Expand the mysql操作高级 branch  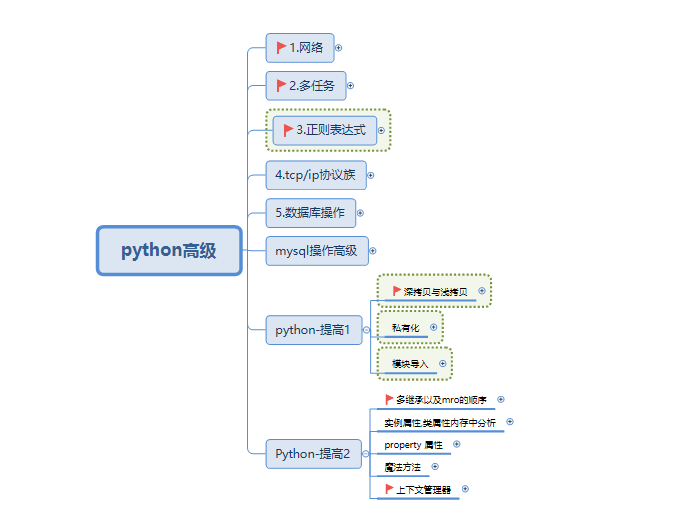point(373,251)
